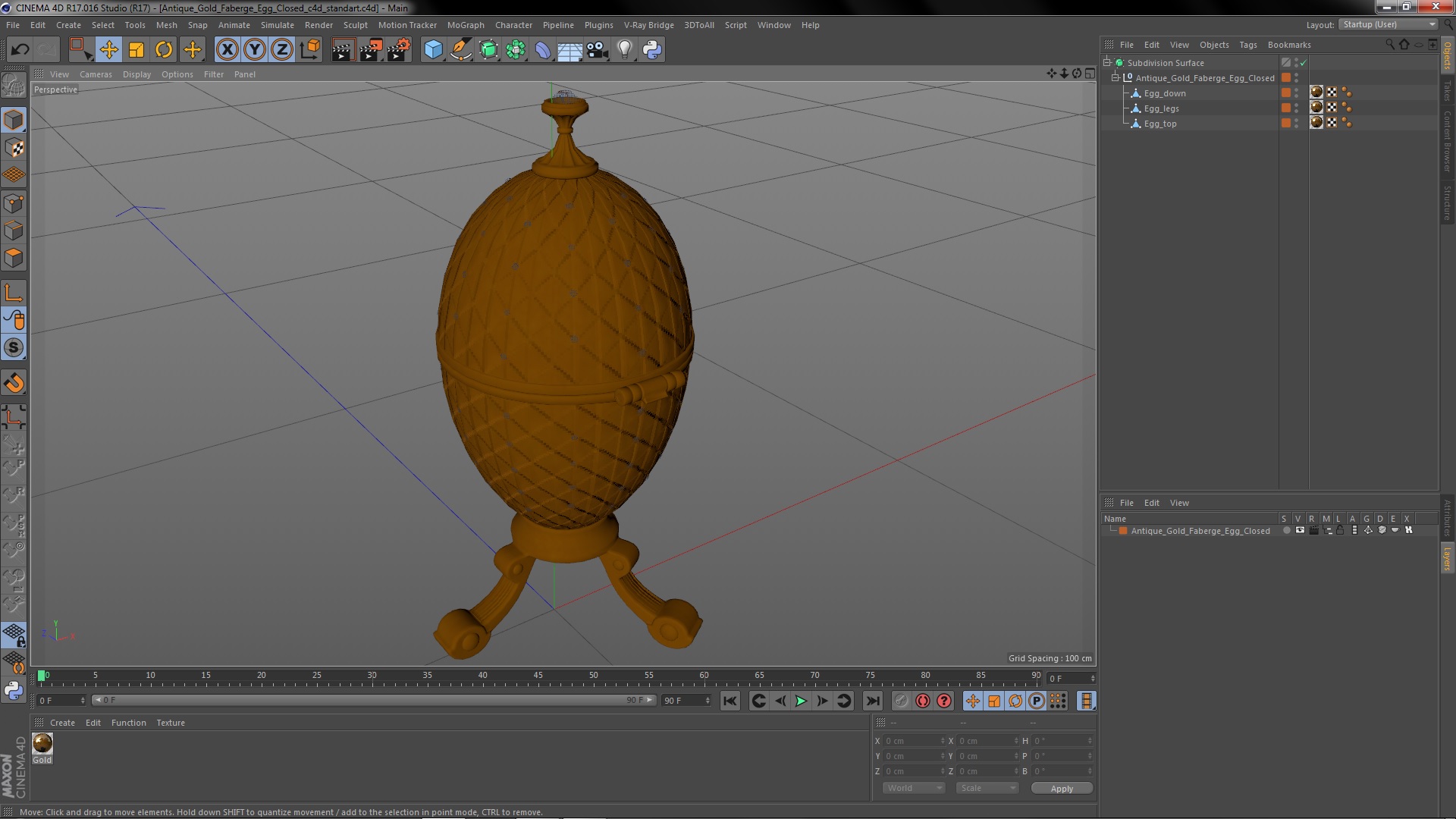
Task: Open the File menu
Action: (x=13, y=25)
